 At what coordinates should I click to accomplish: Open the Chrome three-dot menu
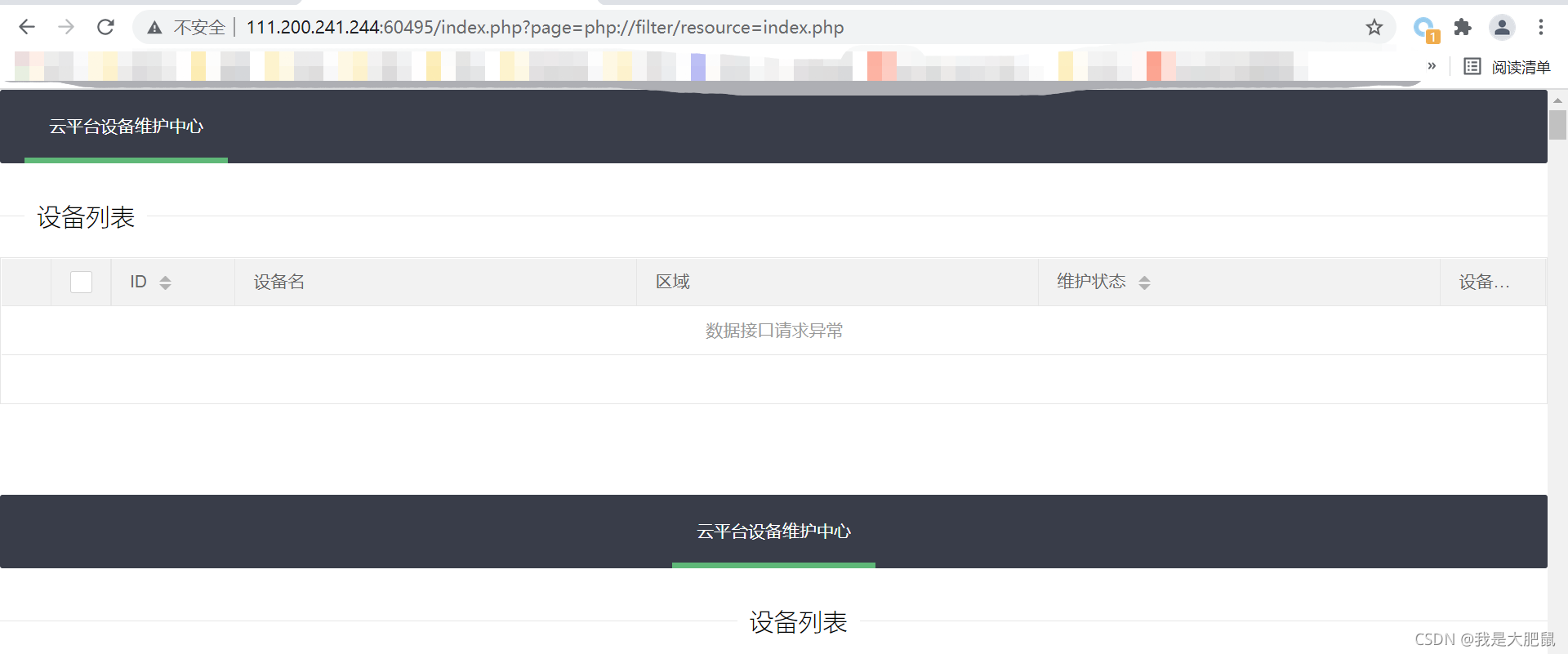click(x=1541, y=27)
